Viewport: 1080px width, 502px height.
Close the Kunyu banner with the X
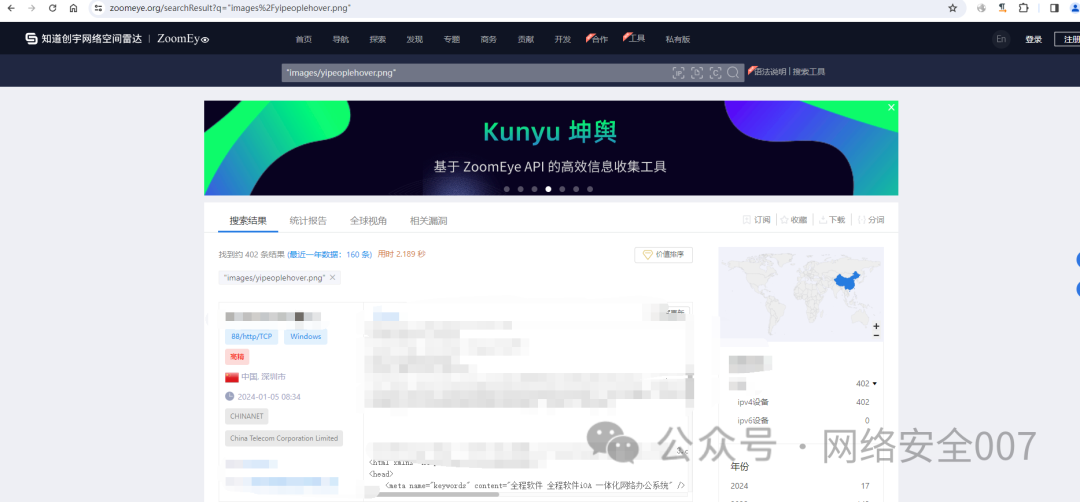pyautogui.click(x=891, y=107)
